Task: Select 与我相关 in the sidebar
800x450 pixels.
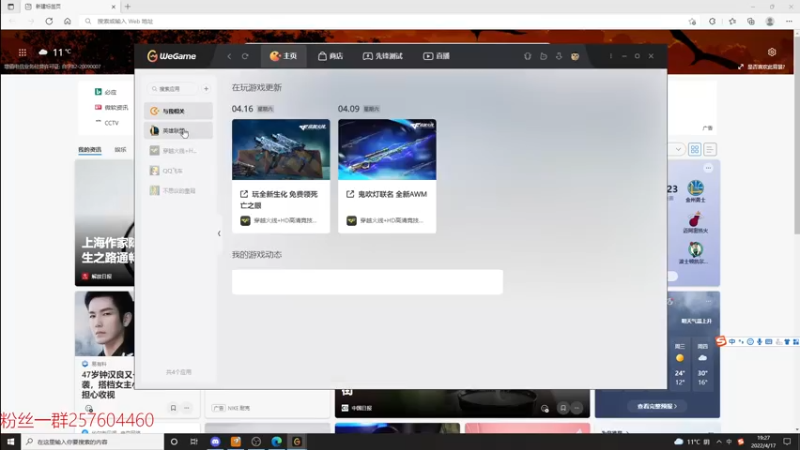Action: pyautogui.click(x=178, y=111)
